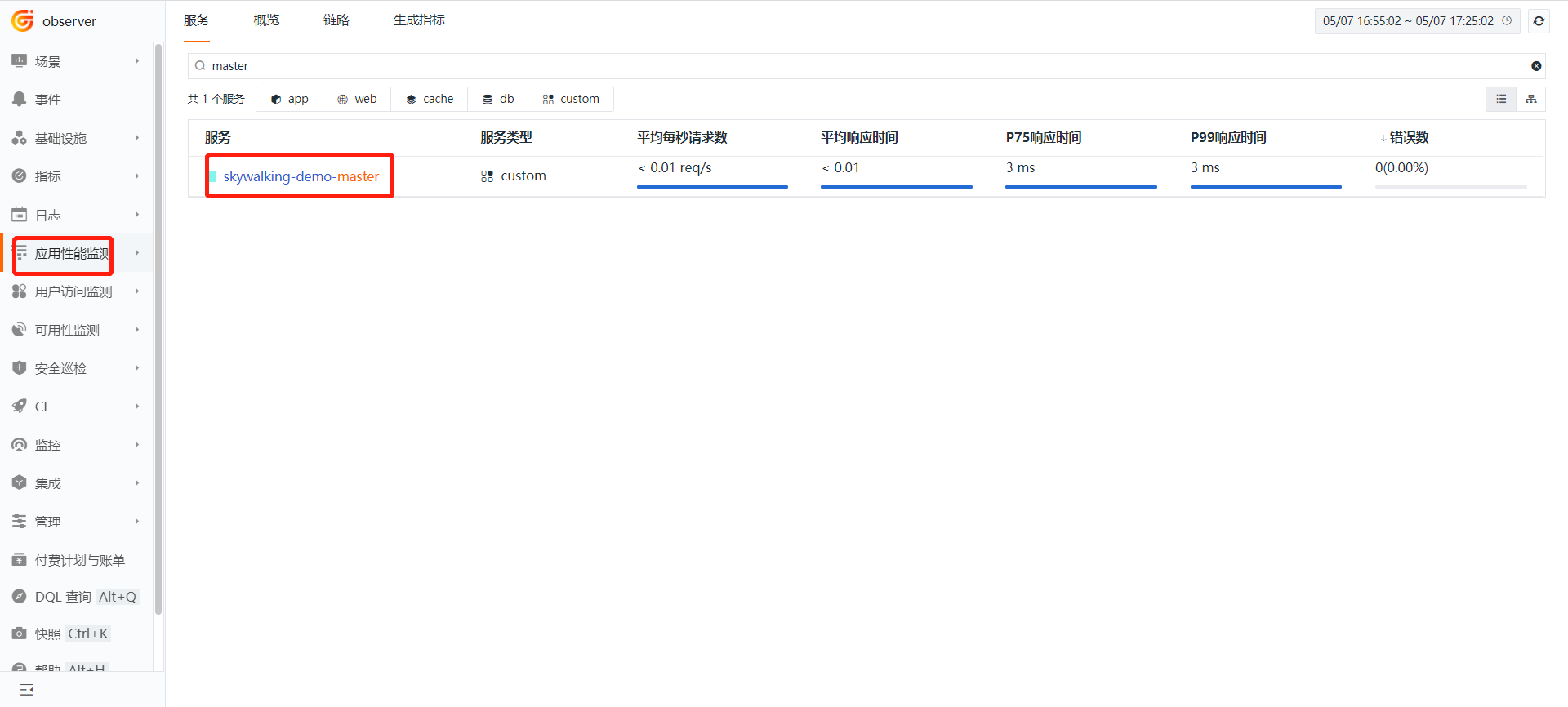Screen dimensions: 1568x707
Task: Open the skywalking-demo-master service link
Action: tap(301, 176)
